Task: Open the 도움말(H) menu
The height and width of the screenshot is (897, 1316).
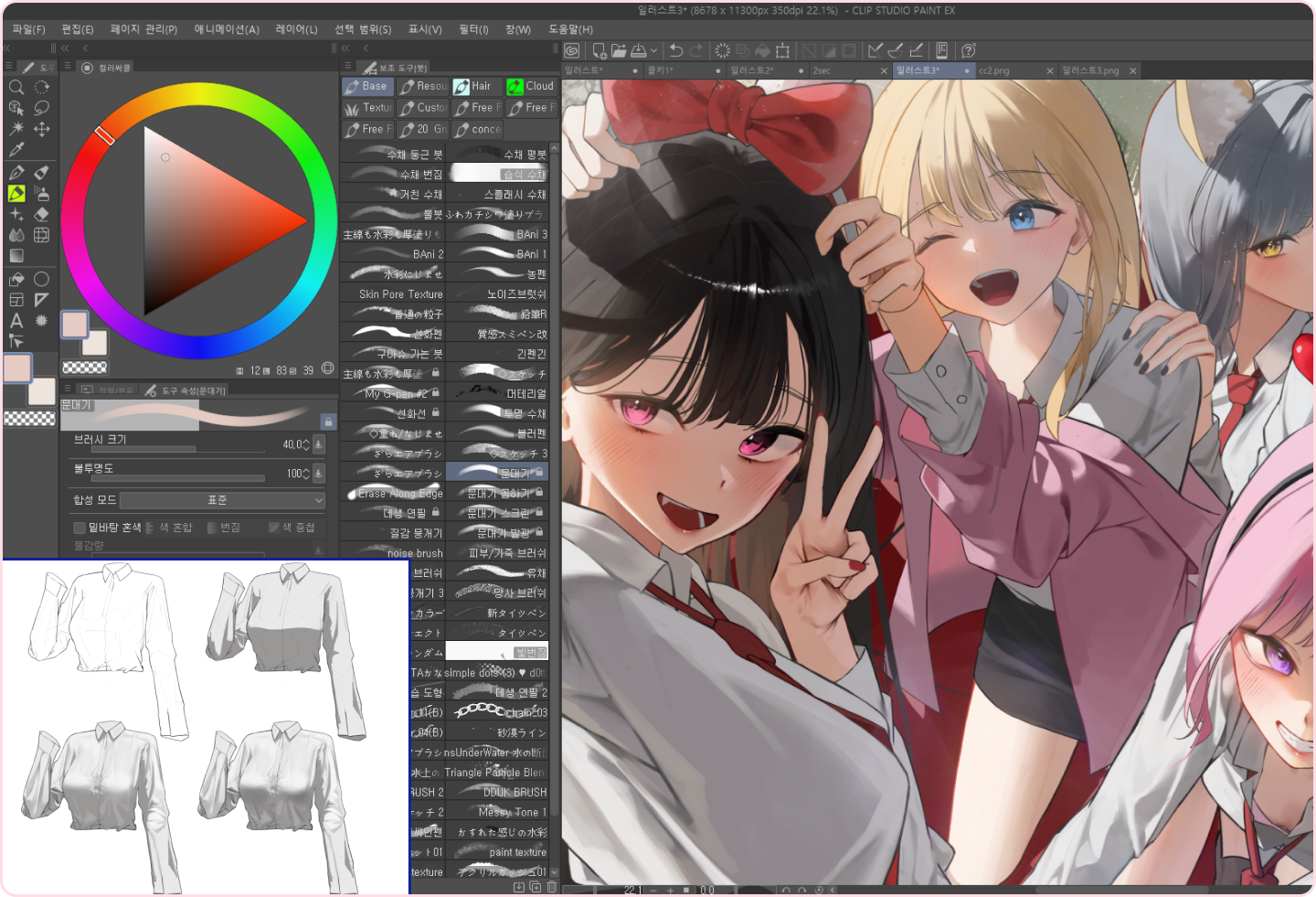Action: [570, 29]
